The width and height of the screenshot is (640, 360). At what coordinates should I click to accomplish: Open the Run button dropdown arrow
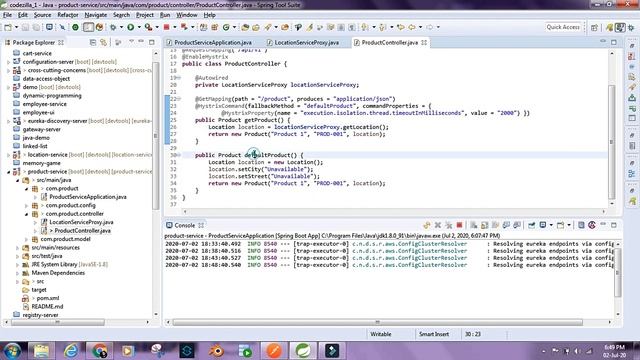139,27
